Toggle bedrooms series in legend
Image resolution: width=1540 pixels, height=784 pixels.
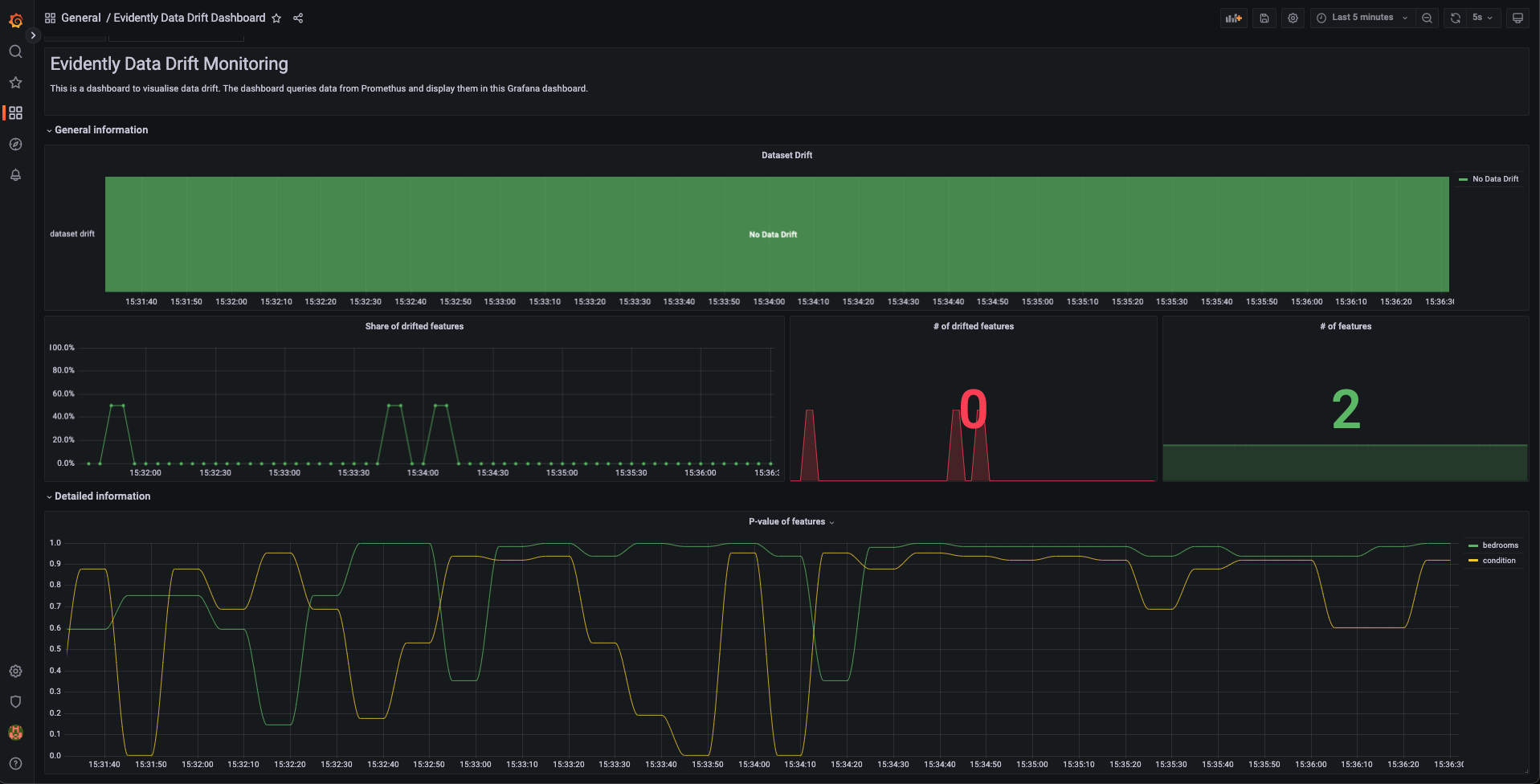point(1500,545)
